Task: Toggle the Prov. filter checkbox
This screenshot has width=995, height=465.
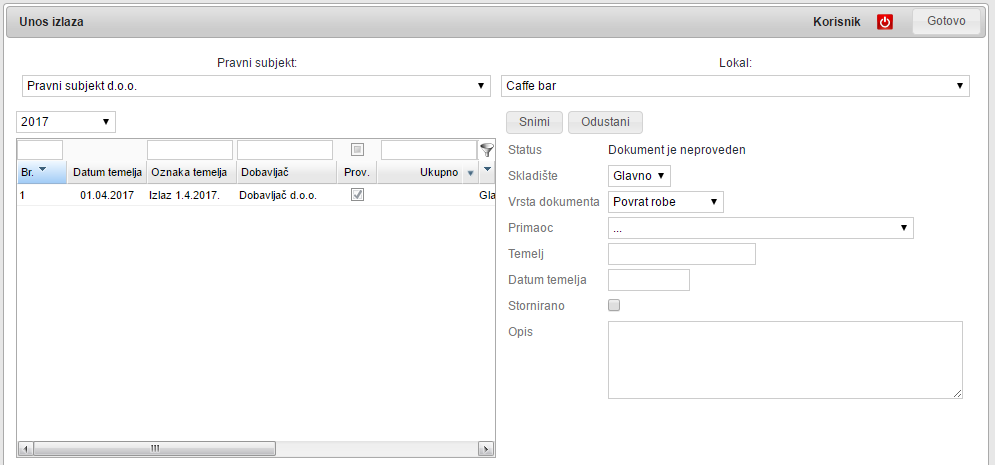Action: tap(357, 150)
